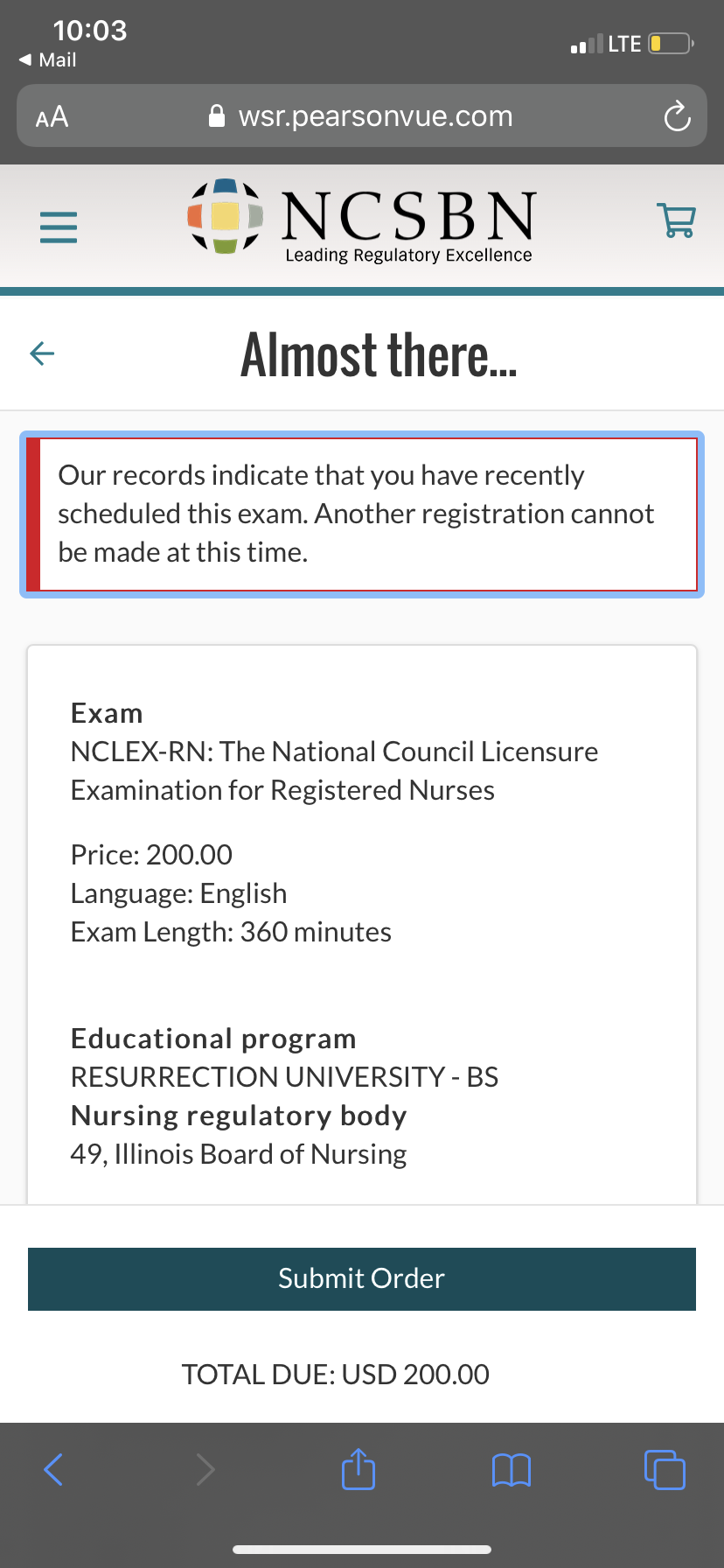Open the shopping cart
This screenshot has width=724, height=1568.
pos(676,220)
